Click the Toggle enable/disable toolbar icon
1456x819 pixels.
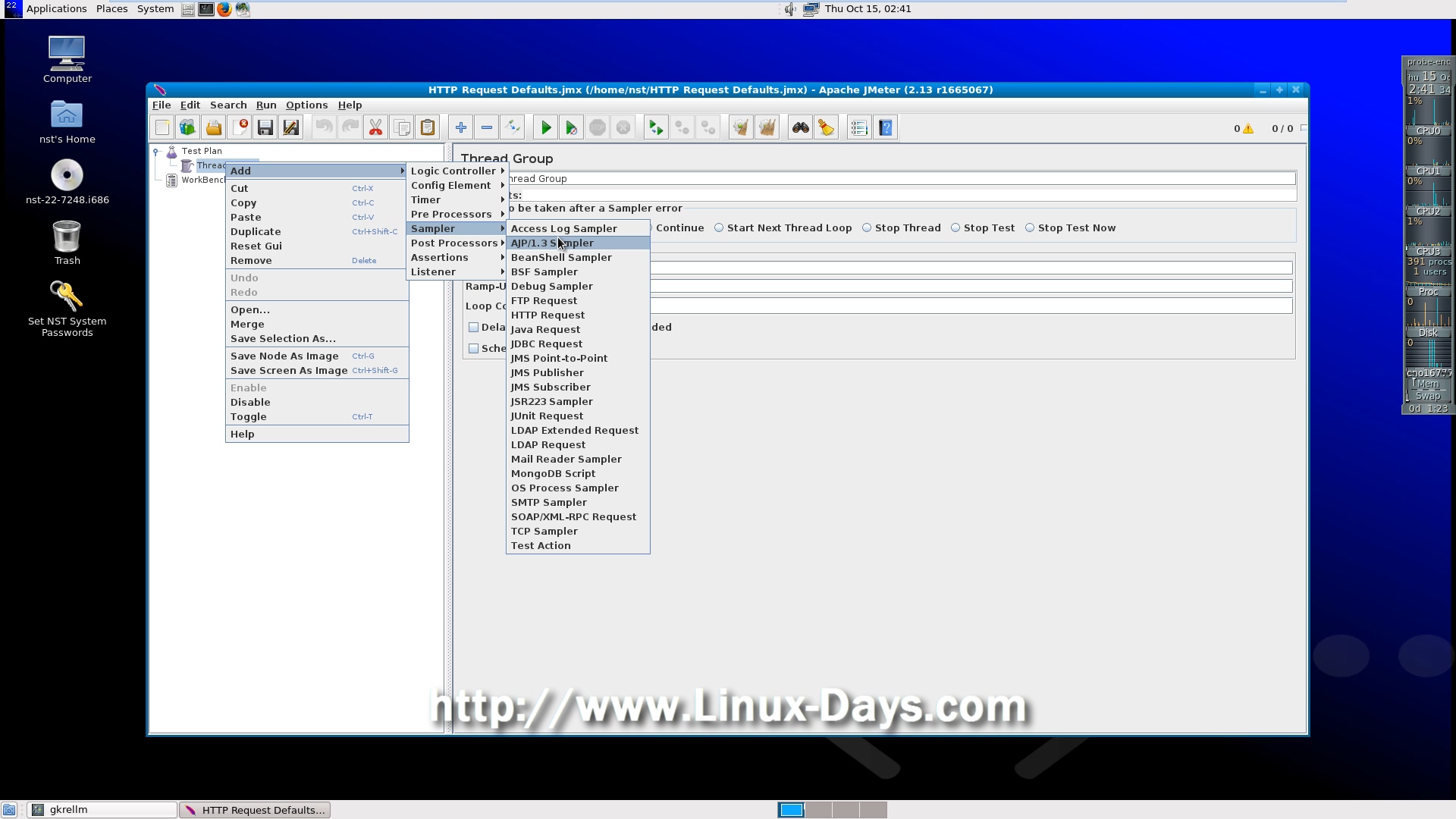click(x=513, y=128)
